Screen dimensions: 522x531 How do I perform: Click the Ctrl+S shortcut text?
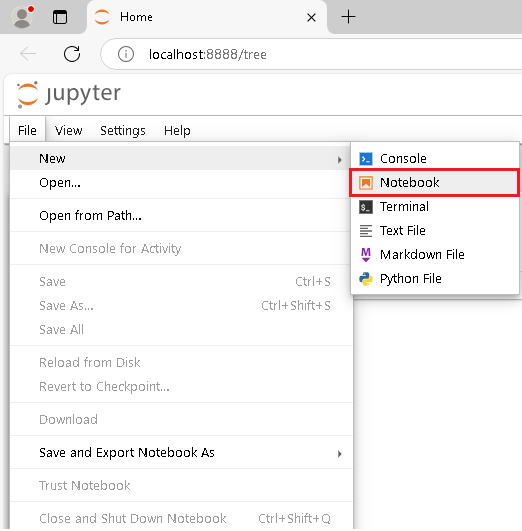[313, 282]
